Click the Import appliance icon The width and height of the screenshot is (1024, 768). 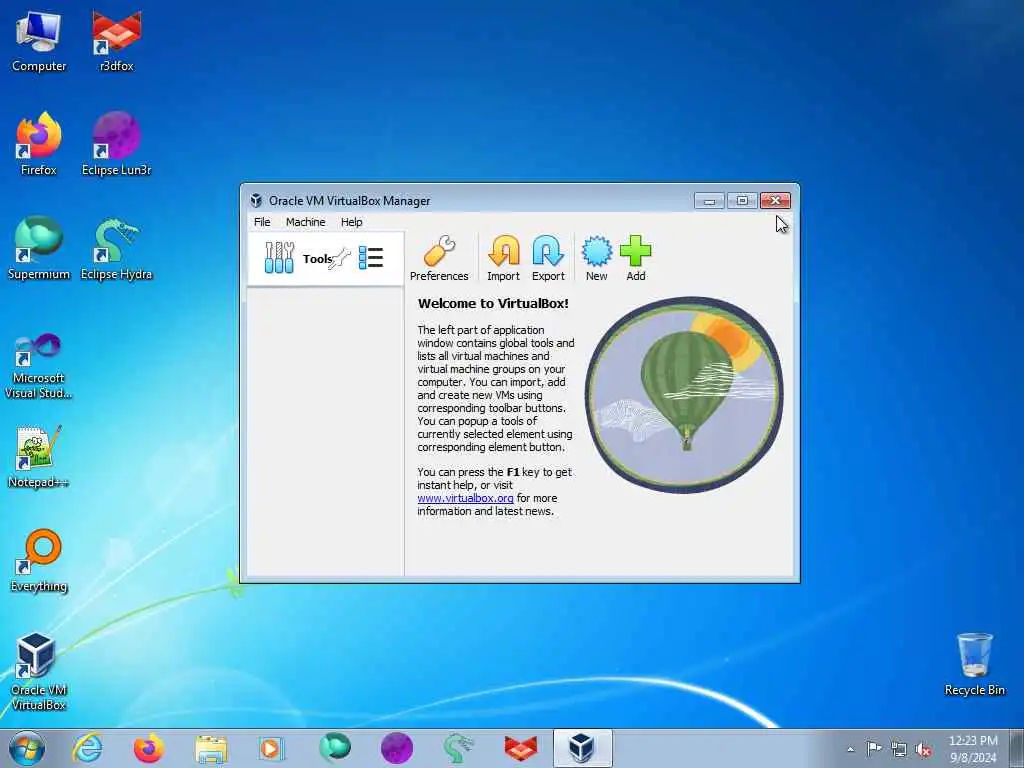pyautogui.click(x=504, y=259)
